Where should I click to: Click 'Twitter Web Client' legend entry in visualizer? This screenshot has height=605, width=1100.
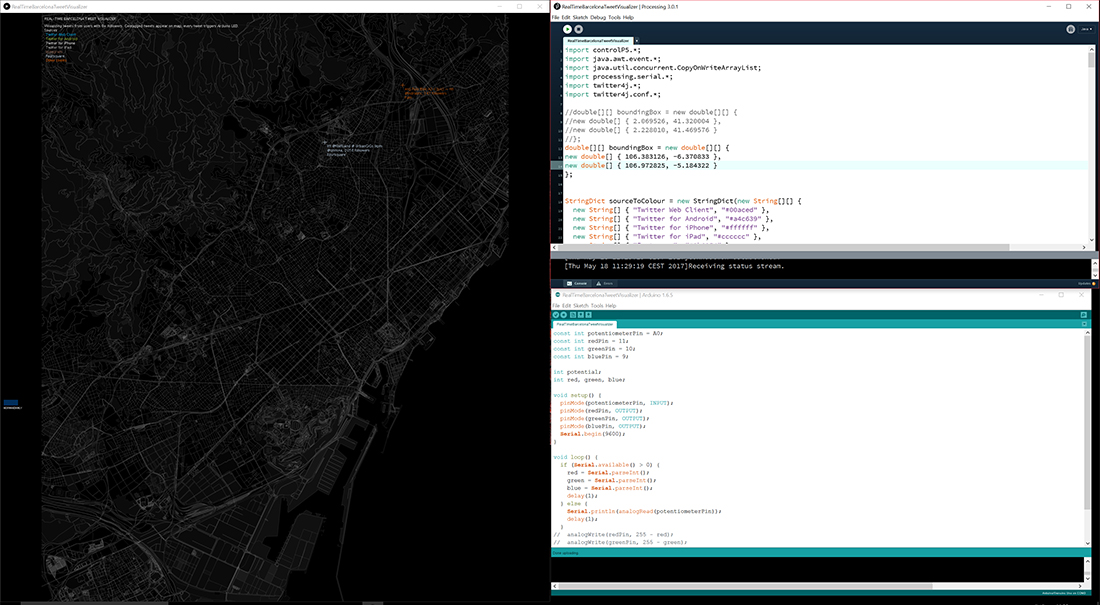pos(61,34)
